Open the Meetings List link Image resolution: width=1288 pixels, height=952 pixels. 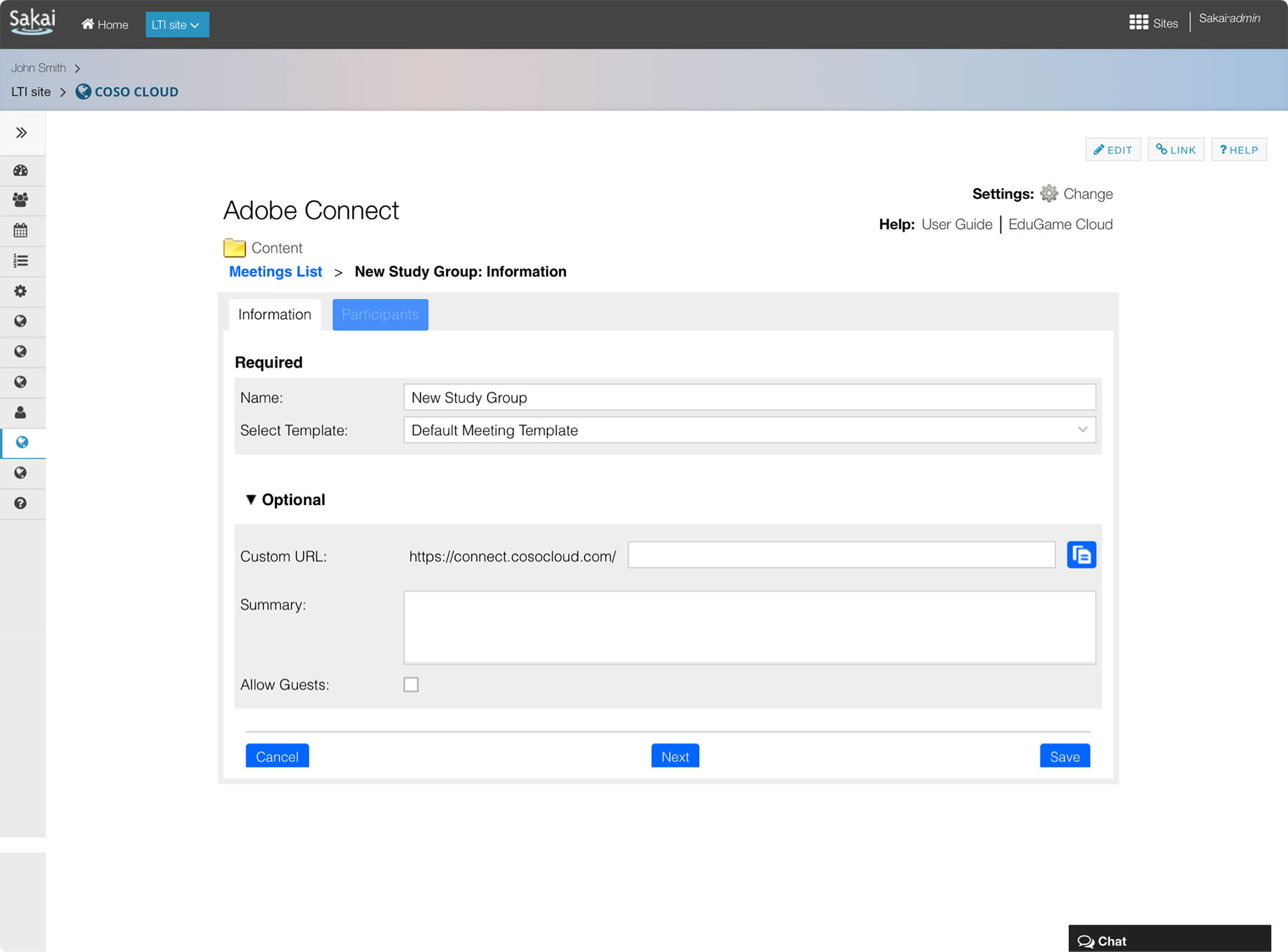click(275, 272)
